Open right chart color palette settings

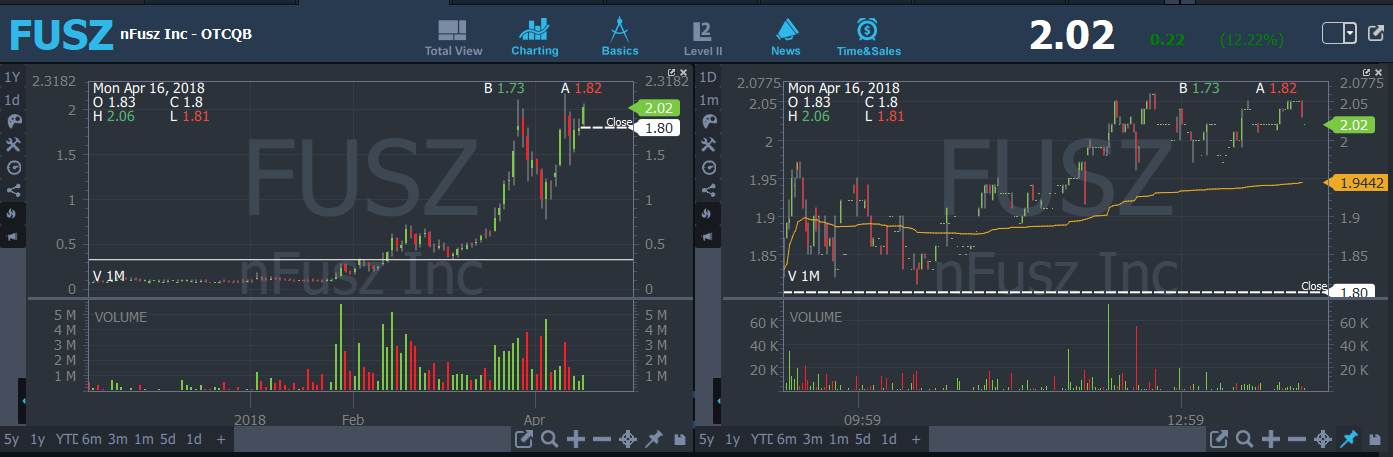click(x=709, y=121)
